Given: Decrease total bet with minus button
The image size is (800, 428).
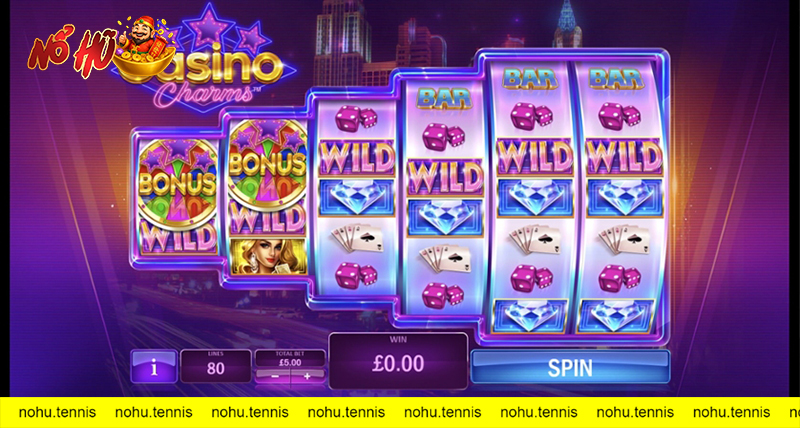Looking at the screenshot, I should click(274, 376).
